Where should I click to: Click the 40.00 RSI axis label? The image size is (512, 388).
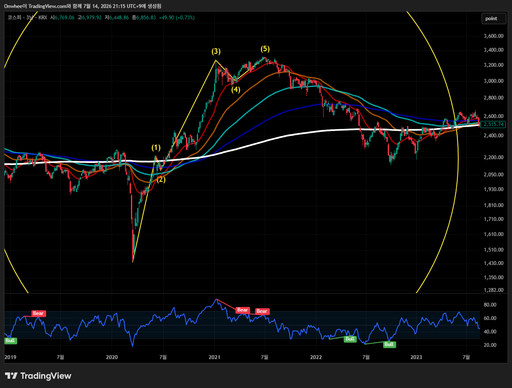(490, 332)
